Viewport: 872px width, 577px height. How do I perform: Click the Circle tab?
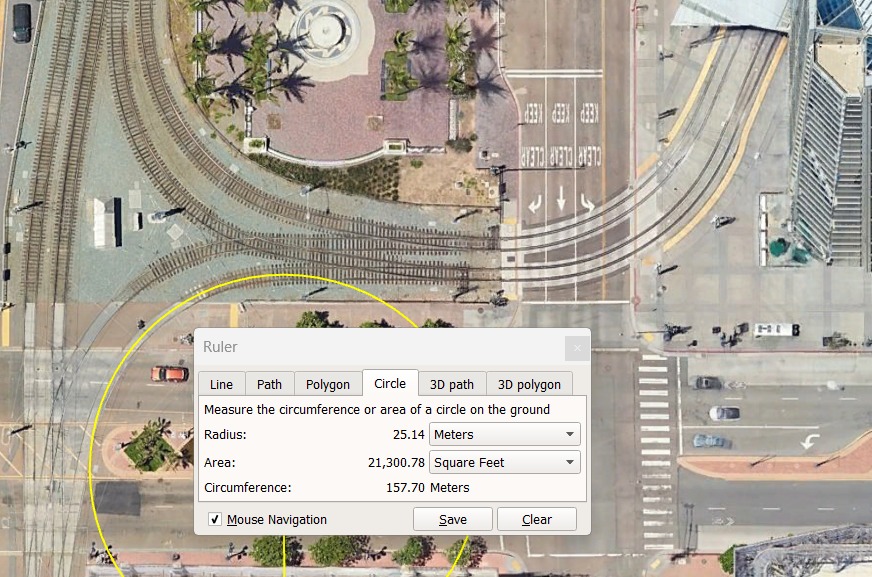coord(390,383)
